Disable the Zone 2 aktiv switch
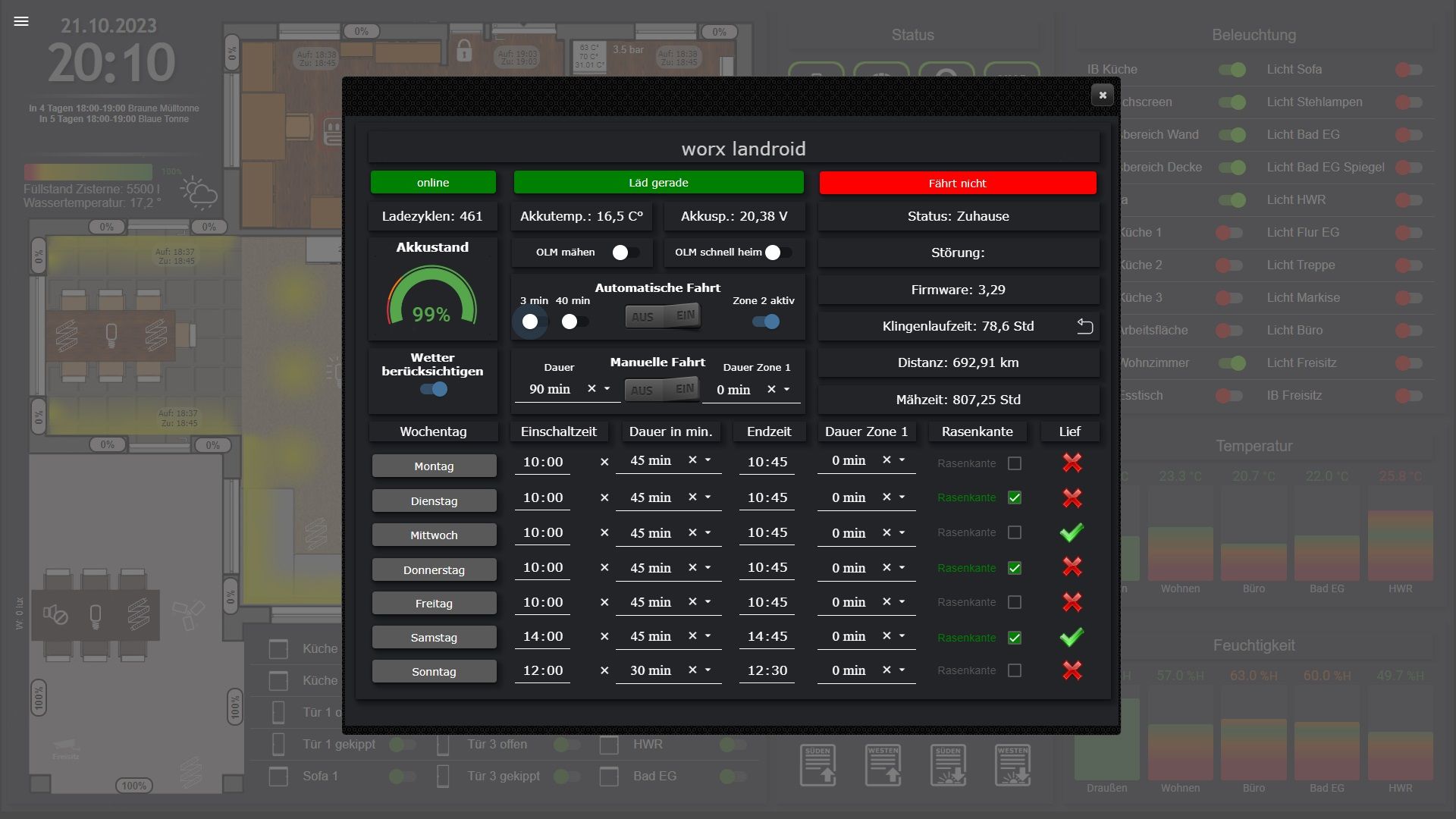The height and width of the screenshot is (819, 1456). (x=766, y=322)
